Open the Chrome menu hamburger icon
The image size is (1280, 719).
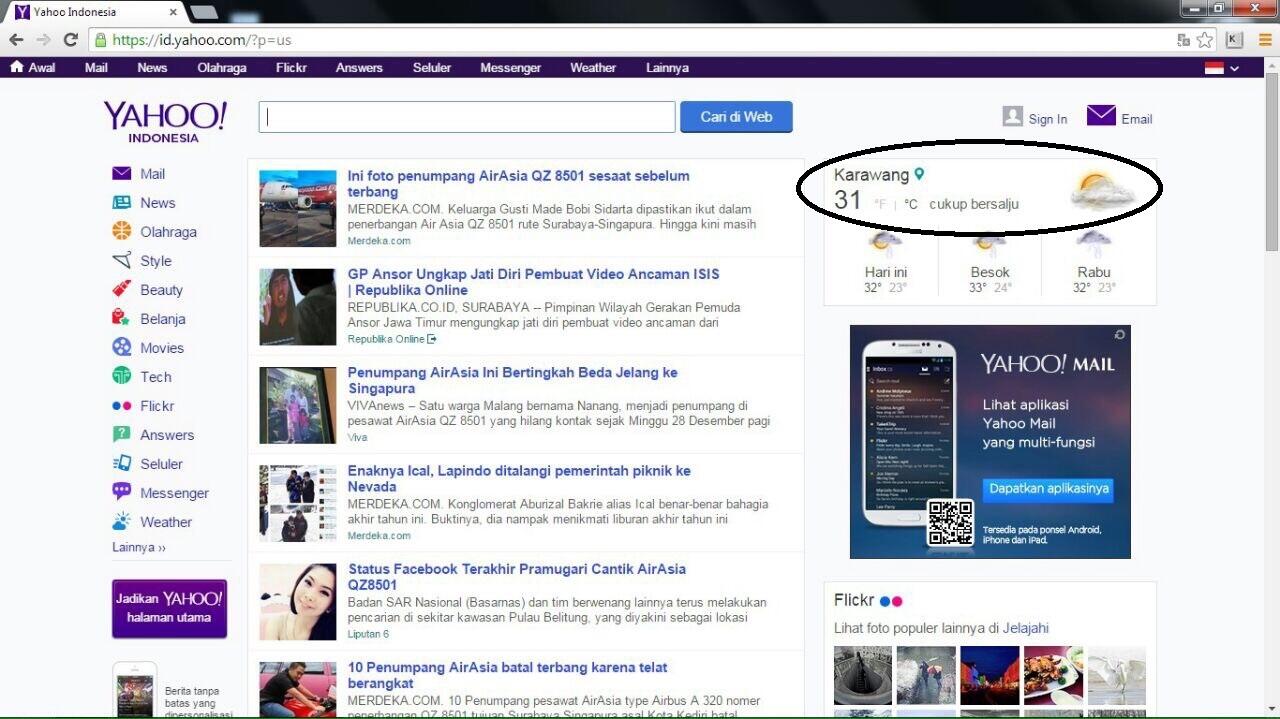point(1265,40)
